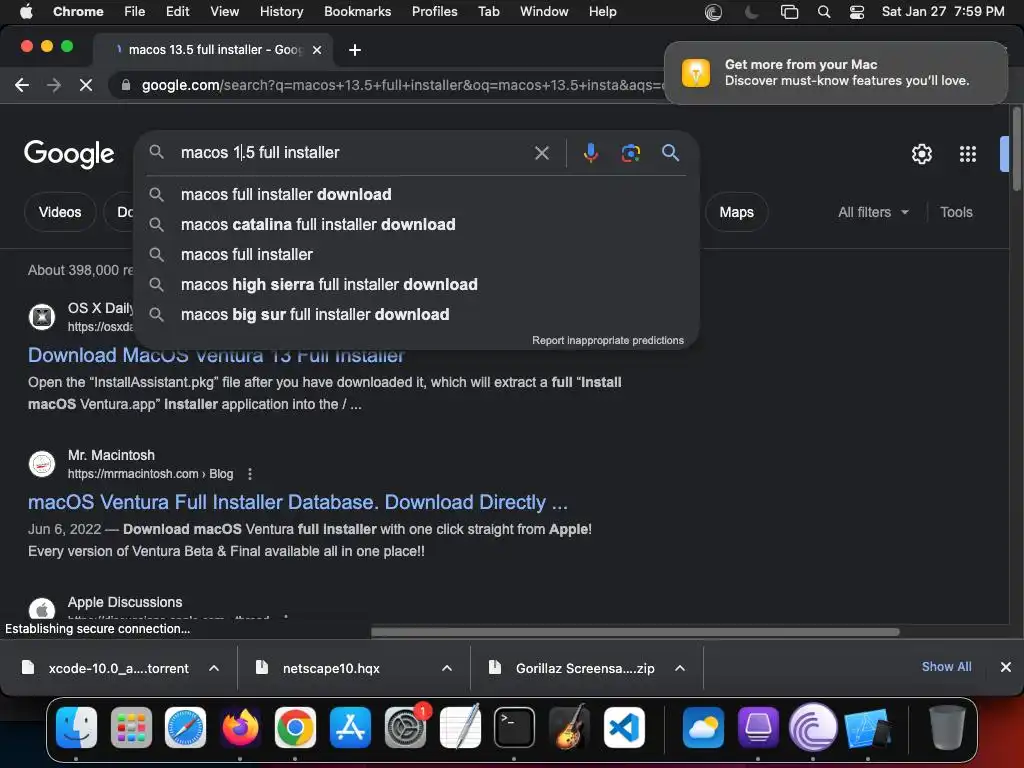The height and width of the screenshot is (768, 1024).
Task: Open the History menu
Action: [281, 12]
